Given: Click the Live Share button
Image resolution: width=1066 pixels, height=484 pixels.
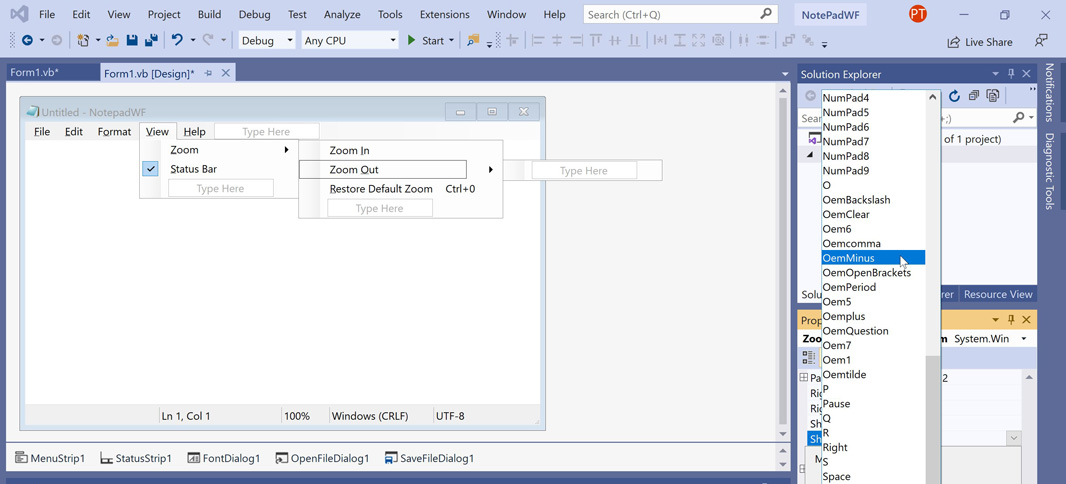Looking at the screenshot, I should click(980, 42).
